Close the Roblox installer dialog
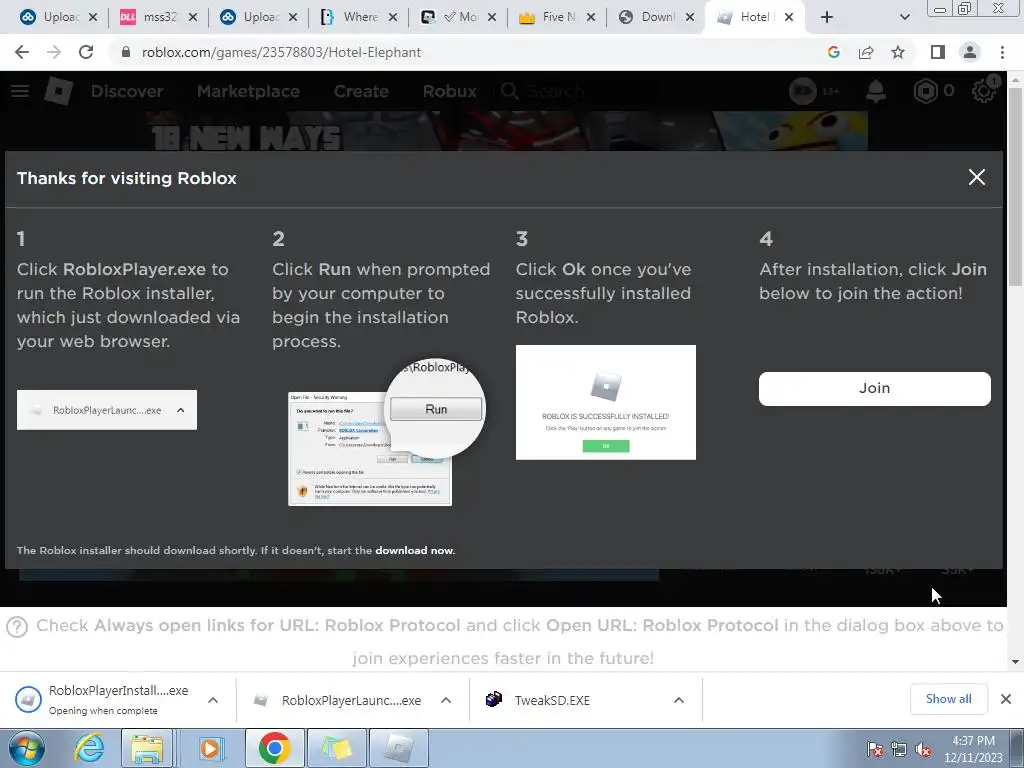This screenshot has width=1024, height=768. [976, 177]
